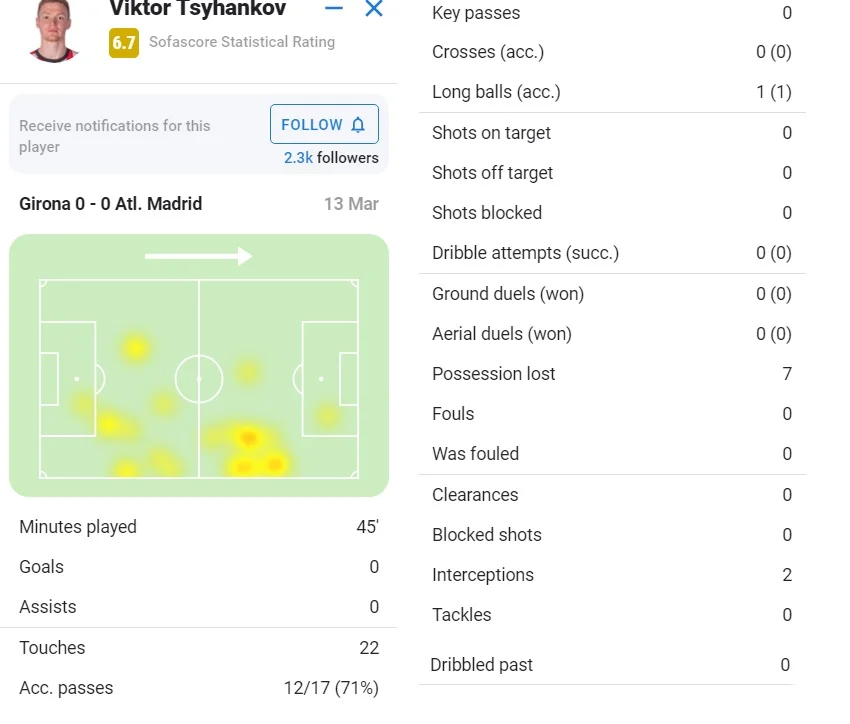Click the Dribbled past stat row
Viewport: 850px width, 724px height.
pyautogui.click(x=611, y=665)
